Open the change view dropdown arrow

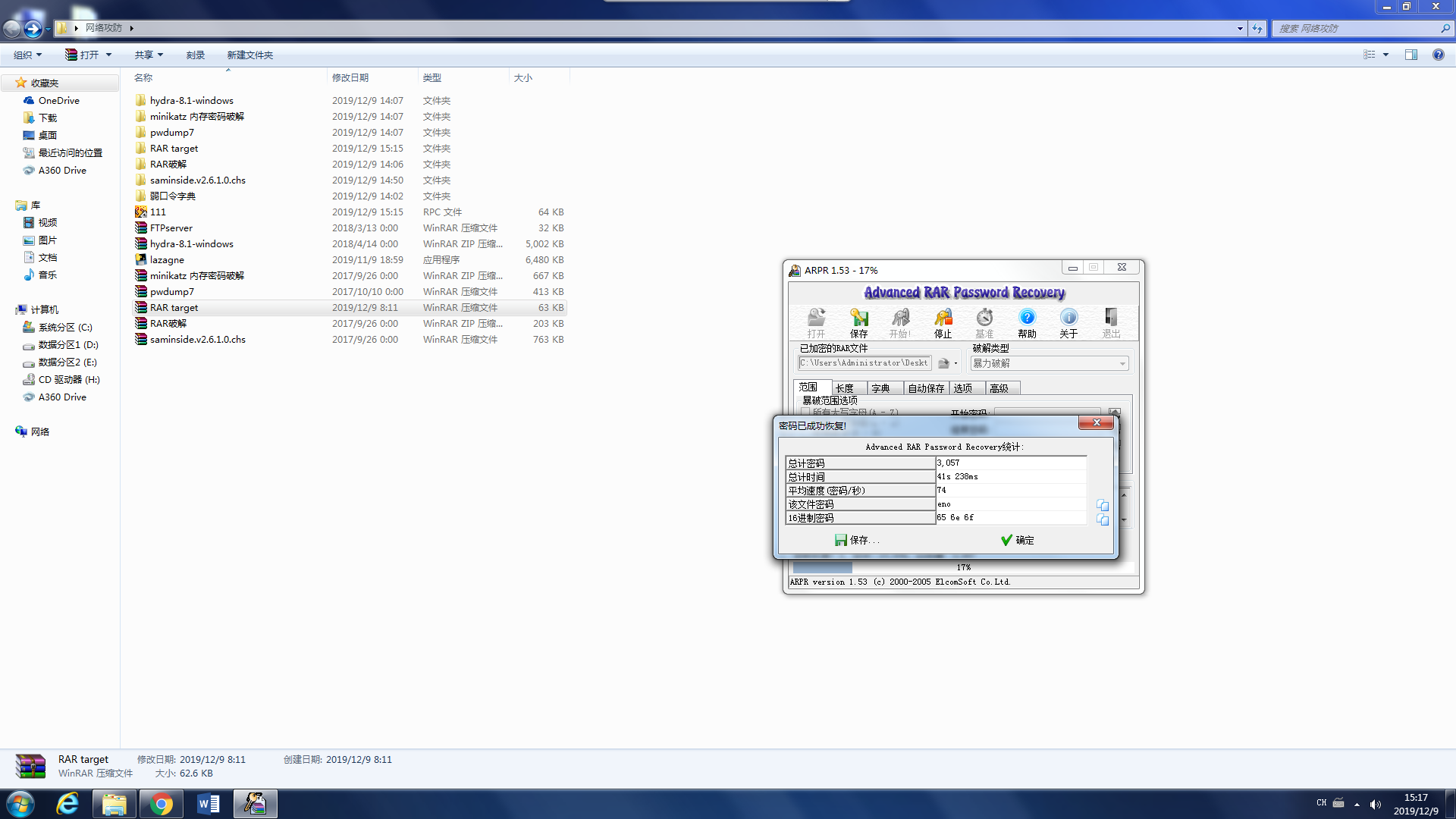(x=1385, y=55)
